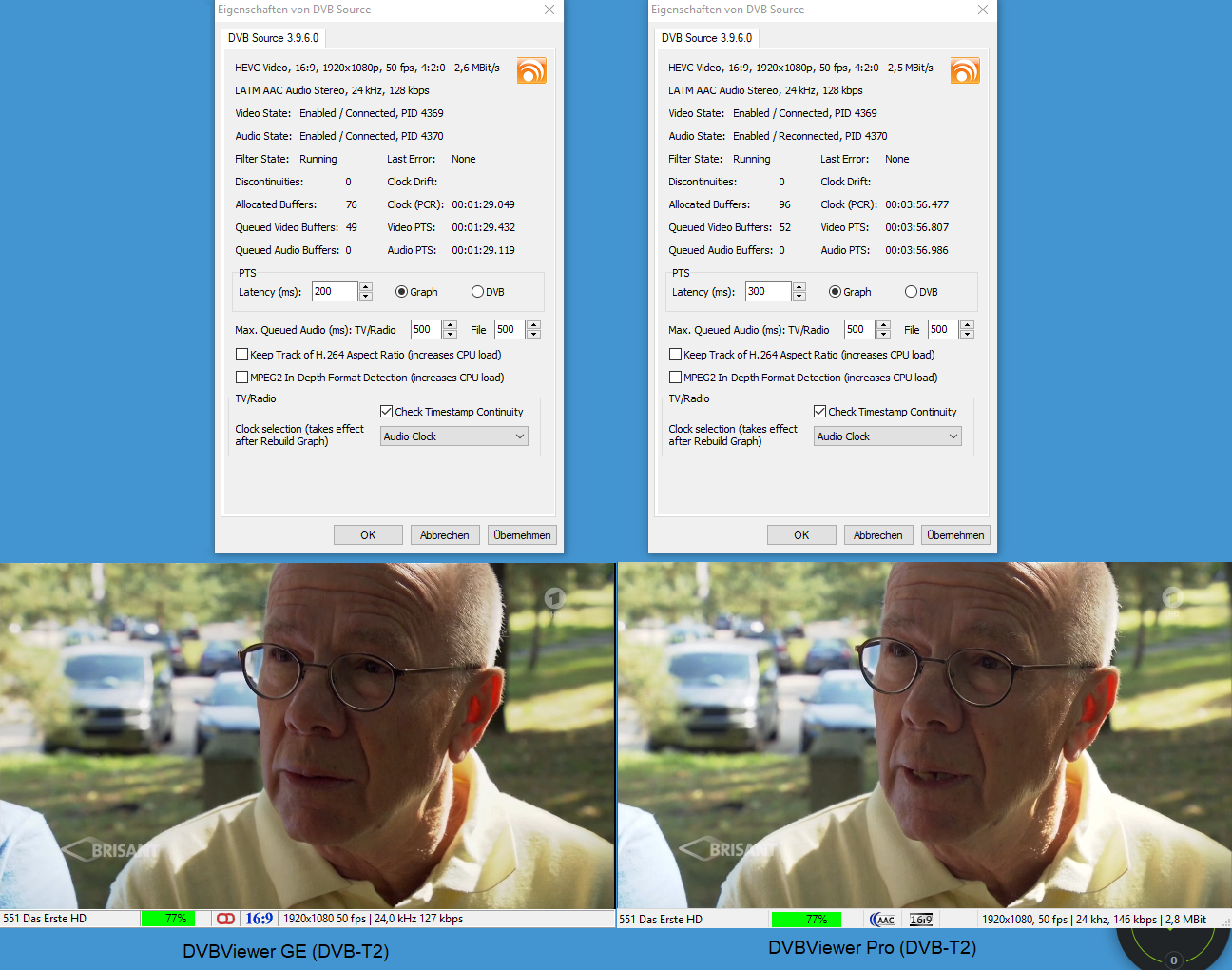Open the Audio Clock dropdown in the dialog above DVBViewer Pro
Image resolution: width=1232 pixels, height=970 pixels.
point(888,436)
